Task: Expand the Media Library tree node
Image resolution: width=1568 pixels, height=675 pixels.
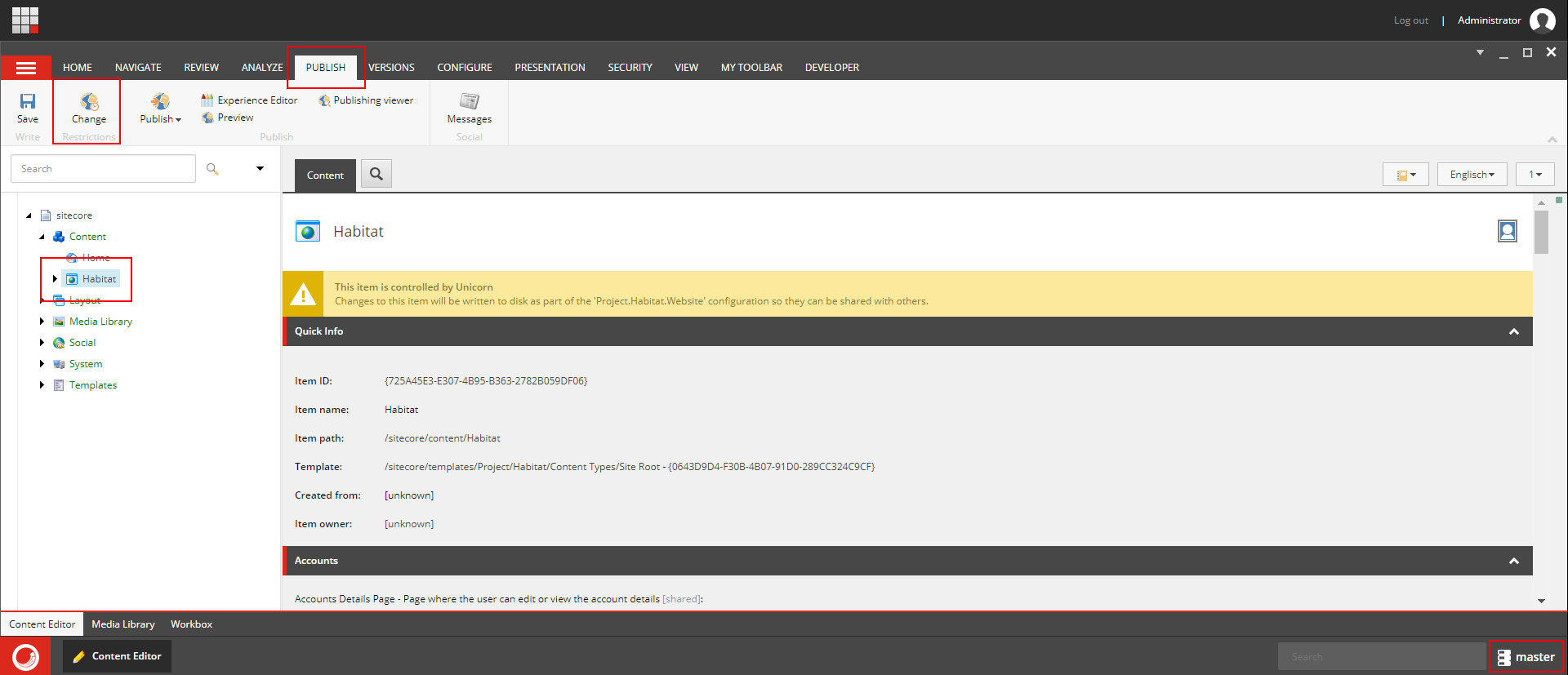Action: click(x=42, y=322)
